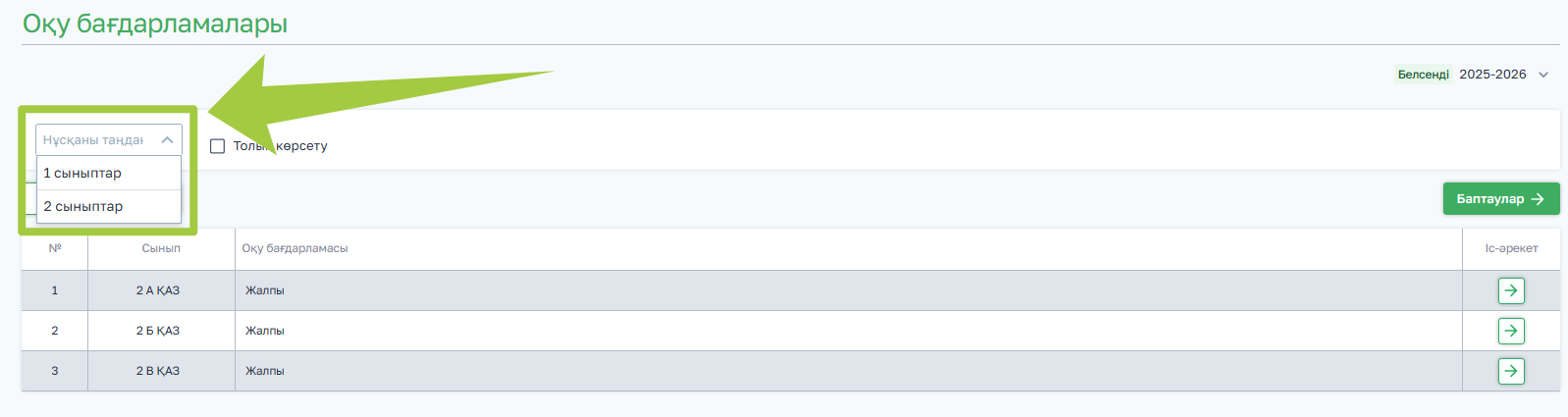Click the Оқу бағдарламасы column header

(x=295, y=248)
